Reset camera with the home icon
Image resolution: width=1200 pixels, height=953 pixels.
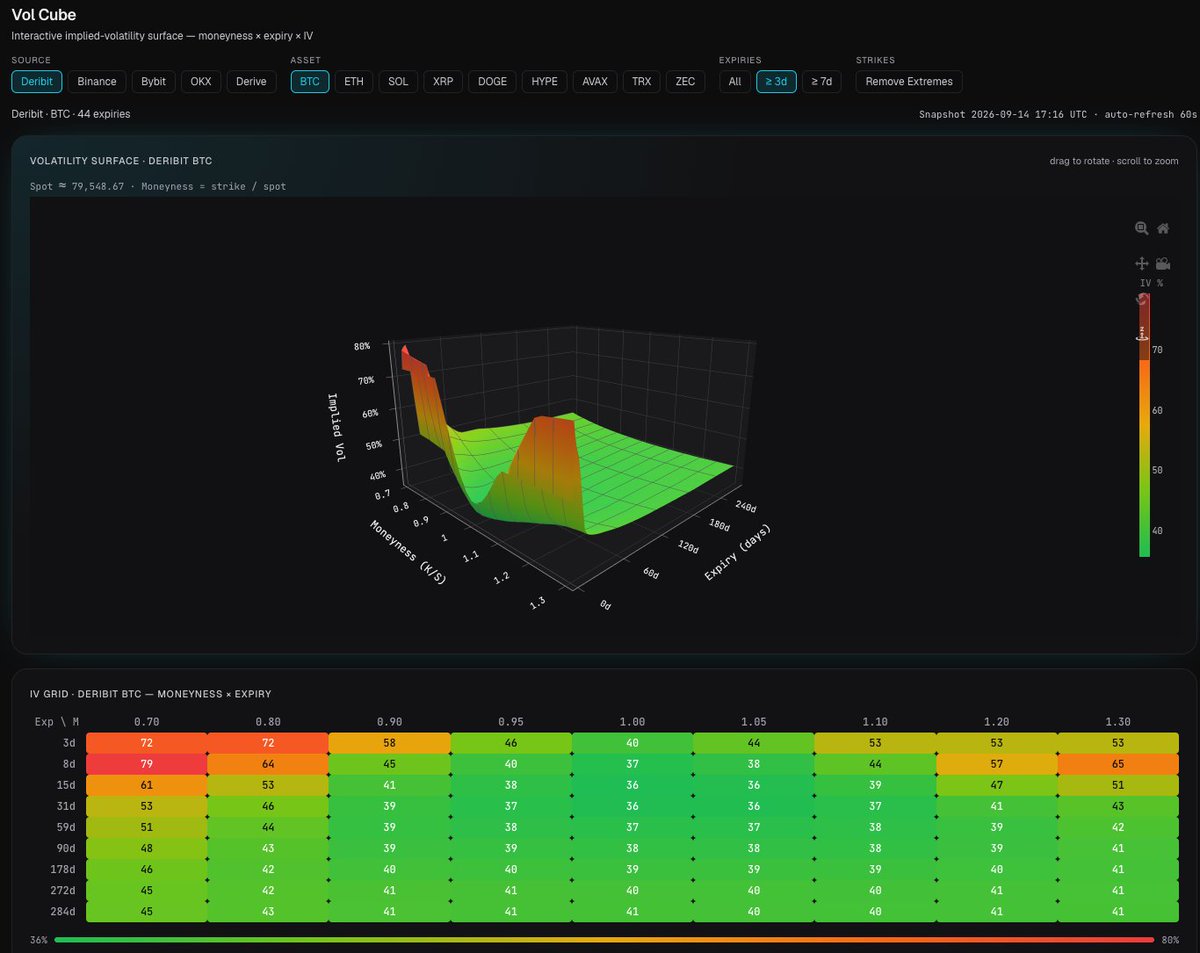(1163, 228)
